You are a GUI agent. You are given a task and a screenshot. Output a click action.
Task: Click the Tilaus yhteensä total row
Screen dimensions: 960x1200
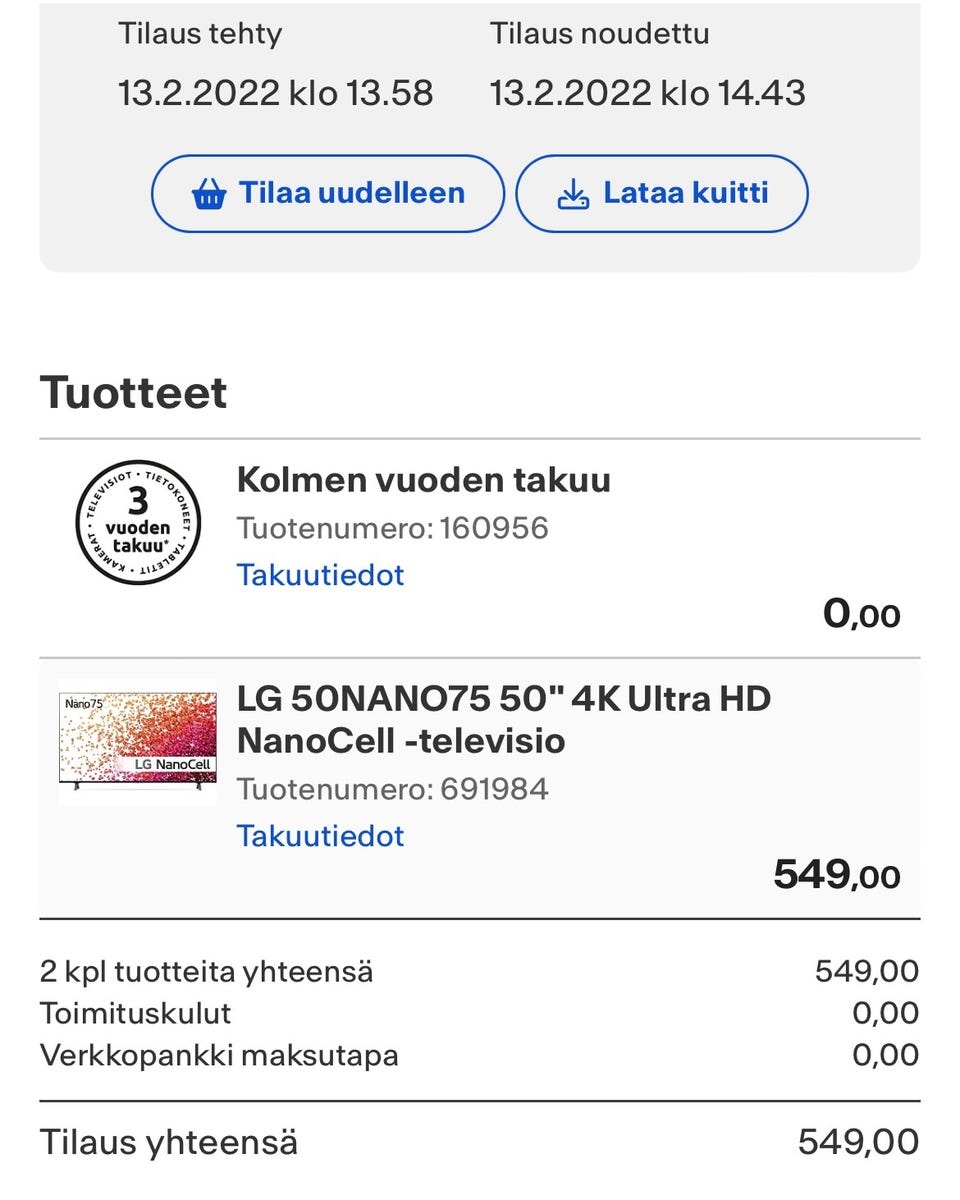click(x=479, y=1141)
